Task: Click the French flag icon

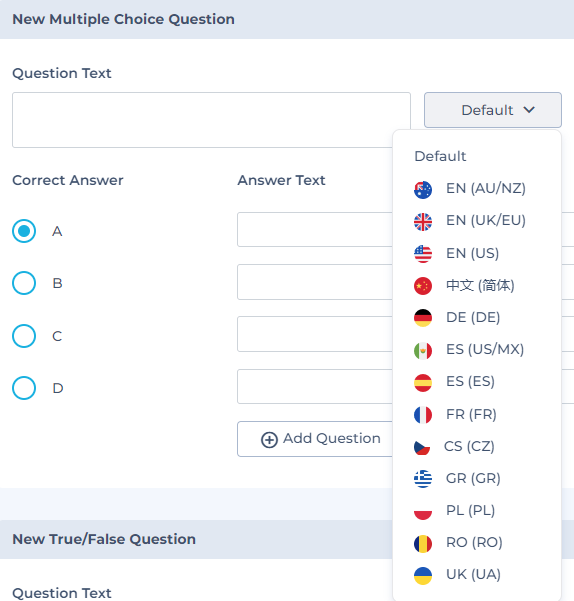Action: click(x=423, y=415)
